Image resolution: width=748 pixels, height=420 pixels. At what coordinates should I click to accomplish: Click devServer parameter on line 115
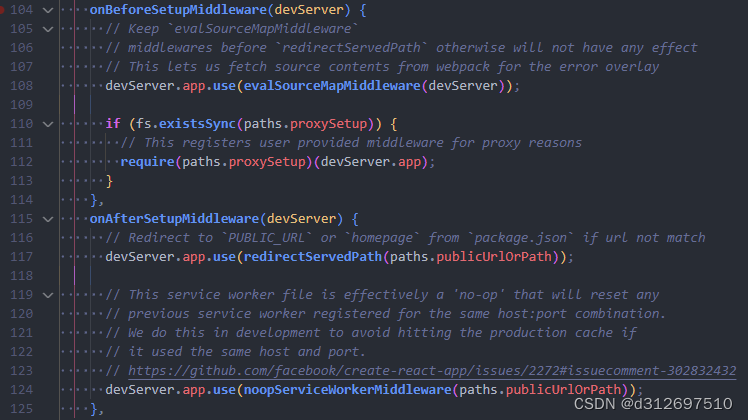pos(301,219)
